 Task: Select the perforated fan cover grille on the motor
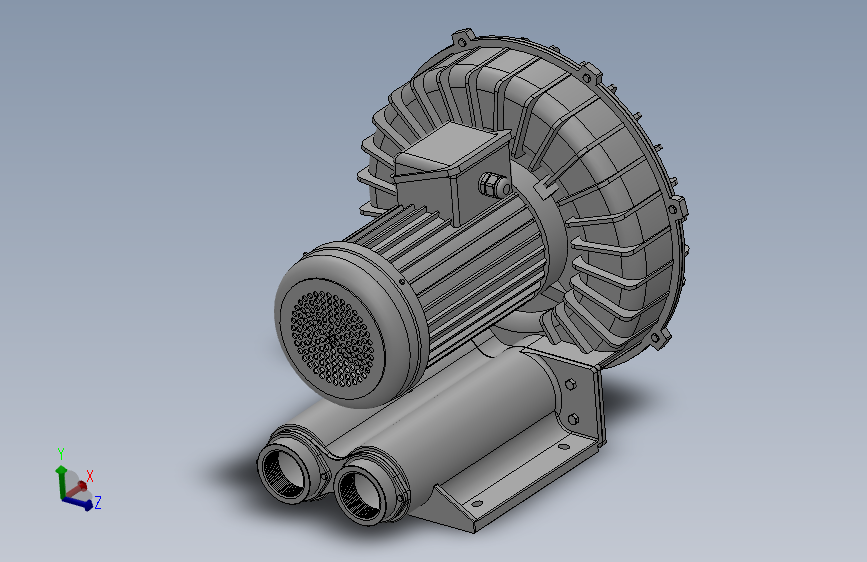pos(331,339)
